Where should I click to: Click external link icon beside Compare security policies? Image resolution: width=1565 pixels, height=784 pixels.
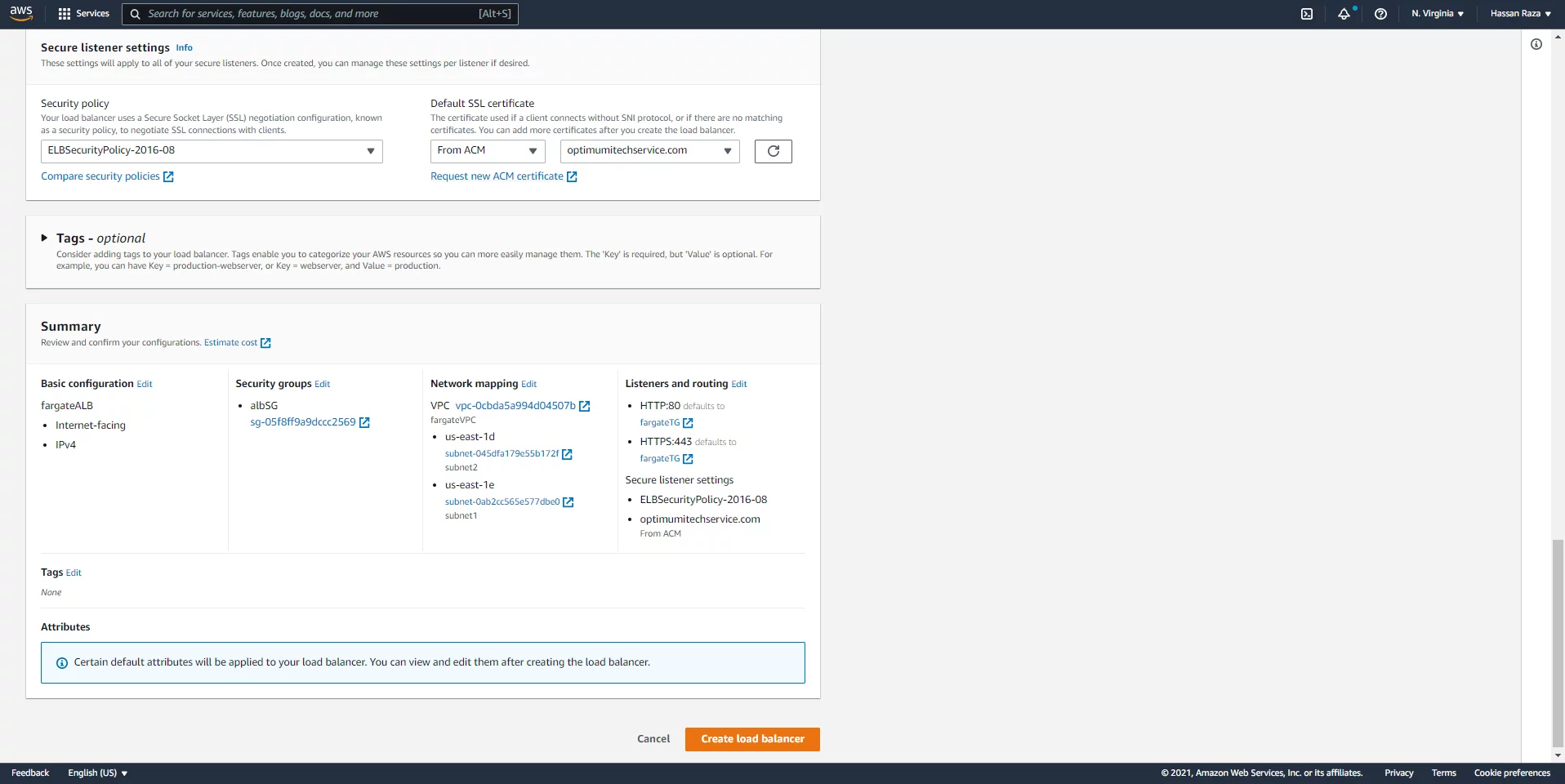[x=168, y=176]
